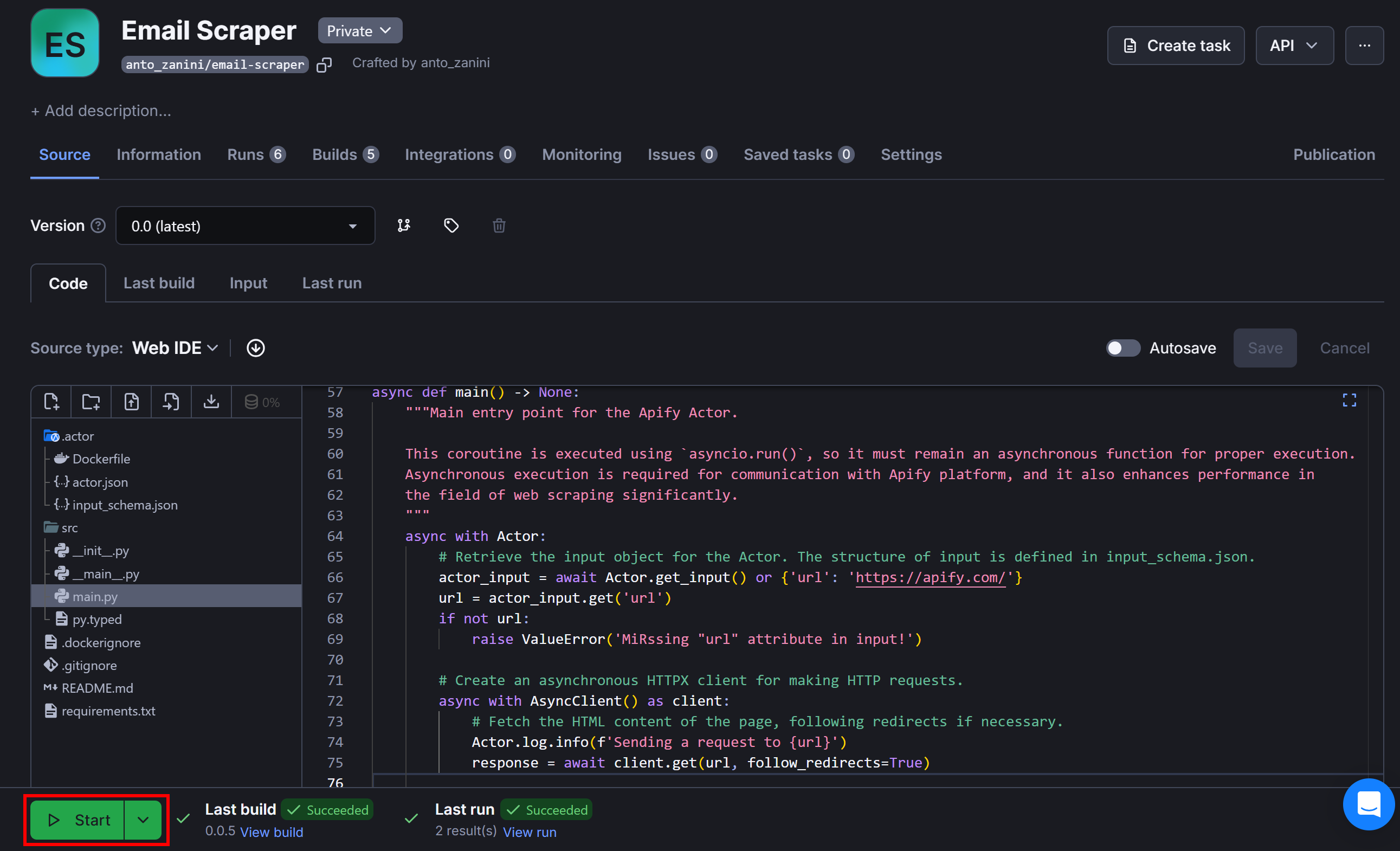Screen dimensions: 1400x851
Task: Expand the code editor to fullscreen
Action: tap(1350, 401)
